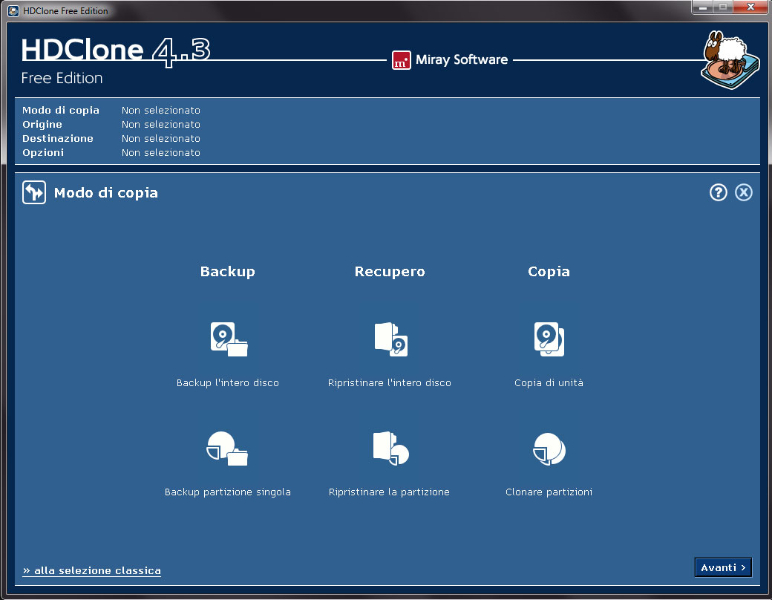
Task: Choose the Ripristinare l'intero disco icon
Action: [x=390, y=340]
